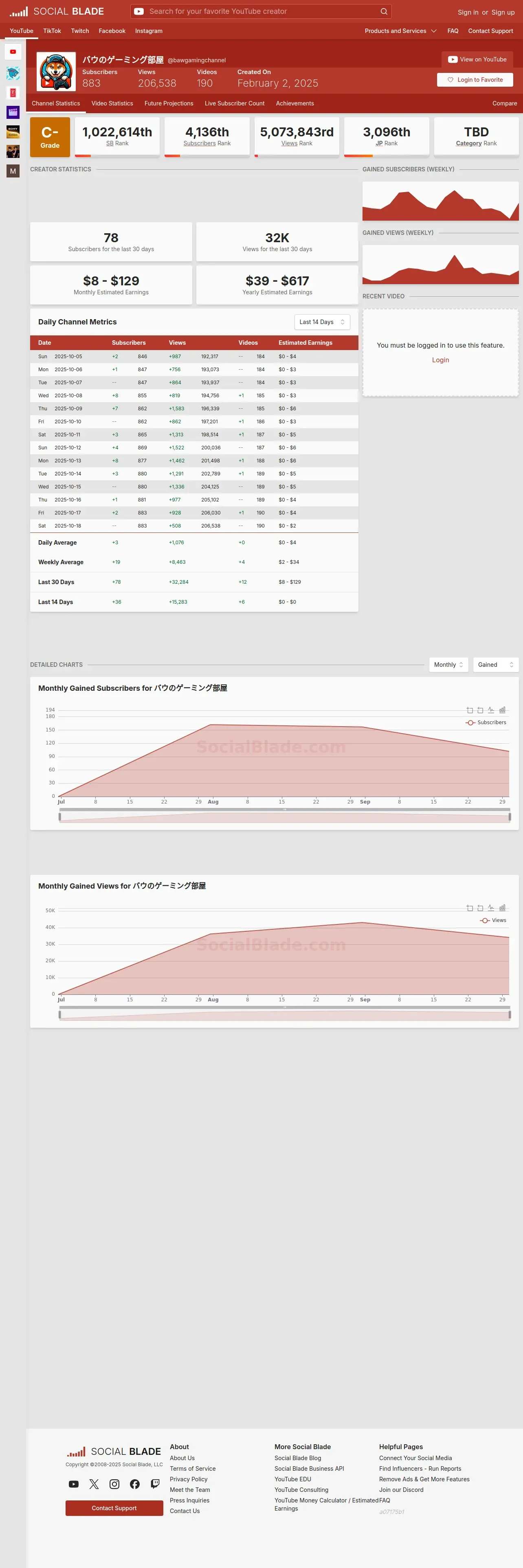This screenshot has height=1568, width=523.
Task: Click the search input for YouTube creator
Action: coord(262,11)
